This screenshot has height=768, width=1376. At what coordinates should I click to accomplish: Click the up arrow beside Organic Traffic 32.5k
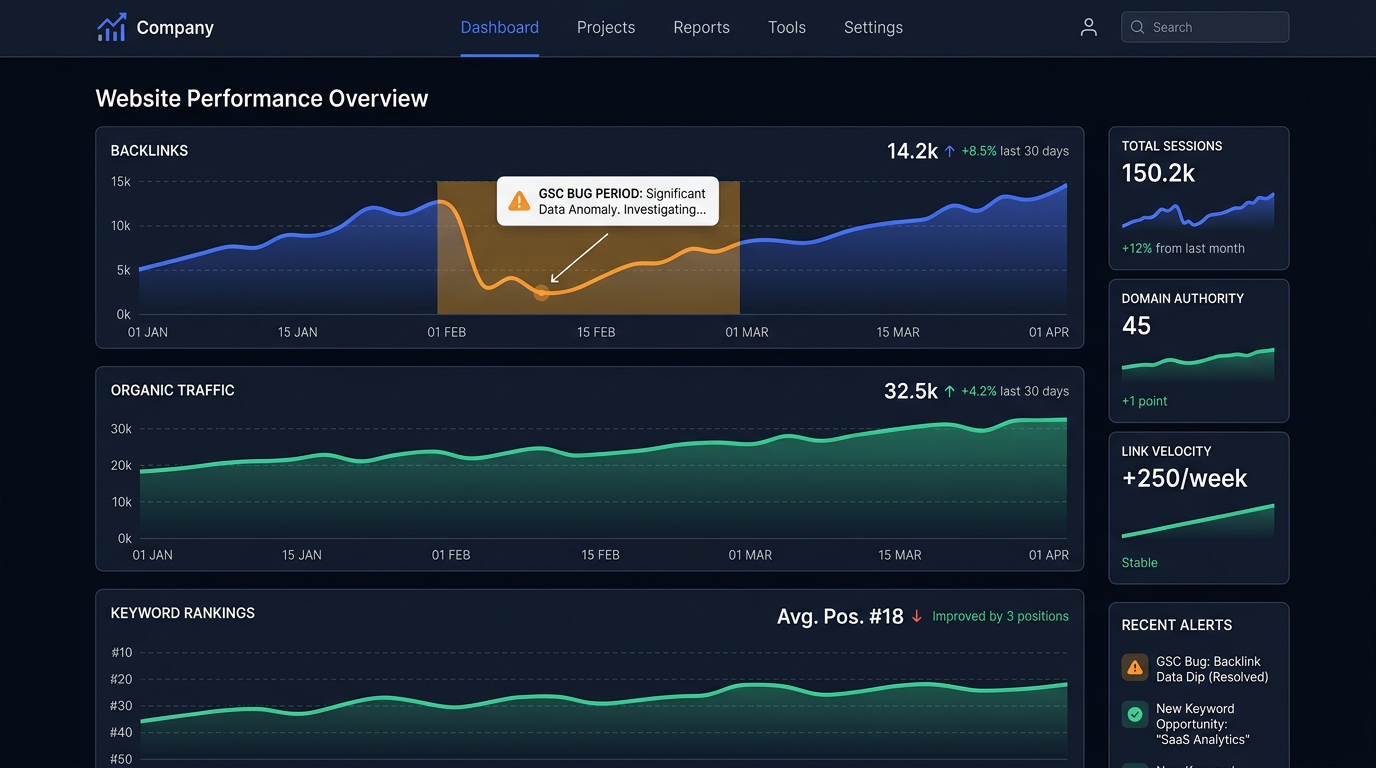click(x=949, y=391)
